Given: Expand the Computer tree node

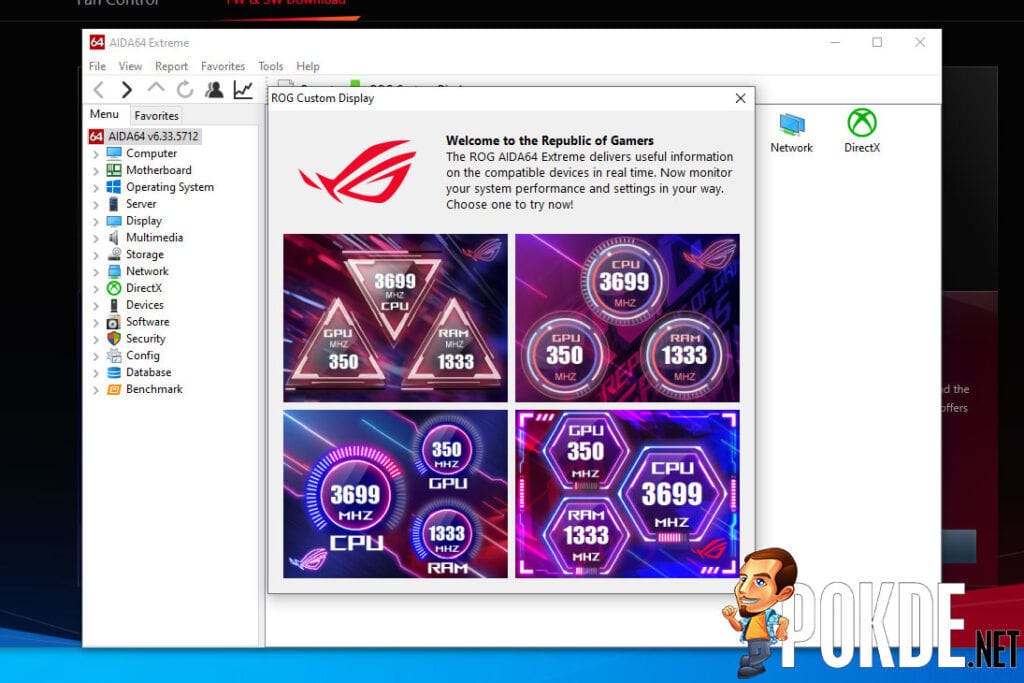Looking at the screenshot, I should pyautogui.click(x=96, y=154).
